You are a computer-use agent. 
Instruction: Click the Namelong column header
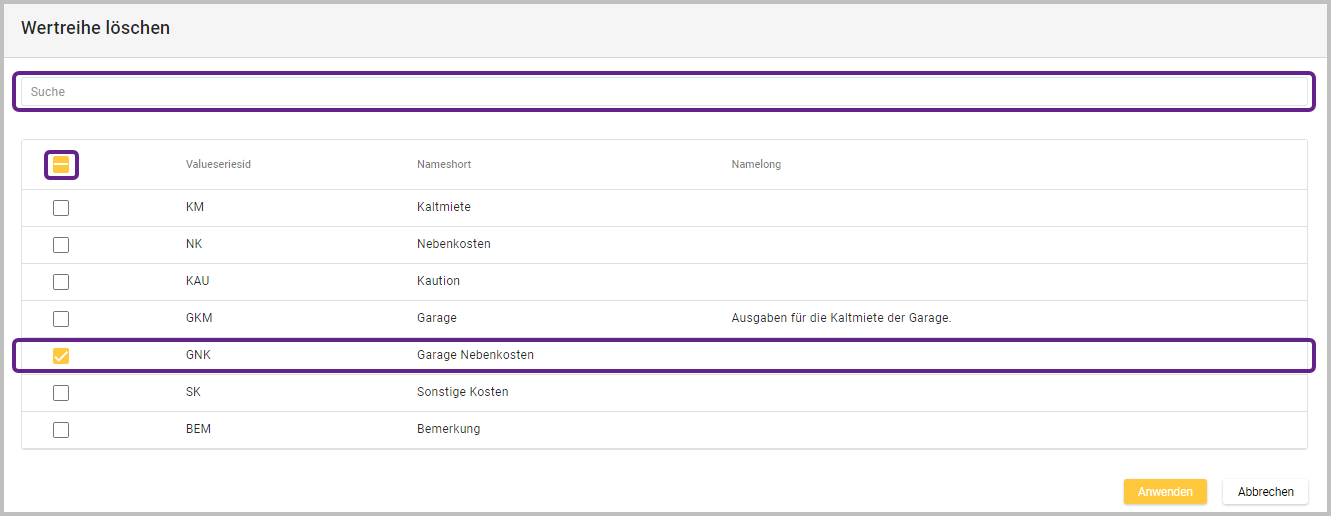756,164
